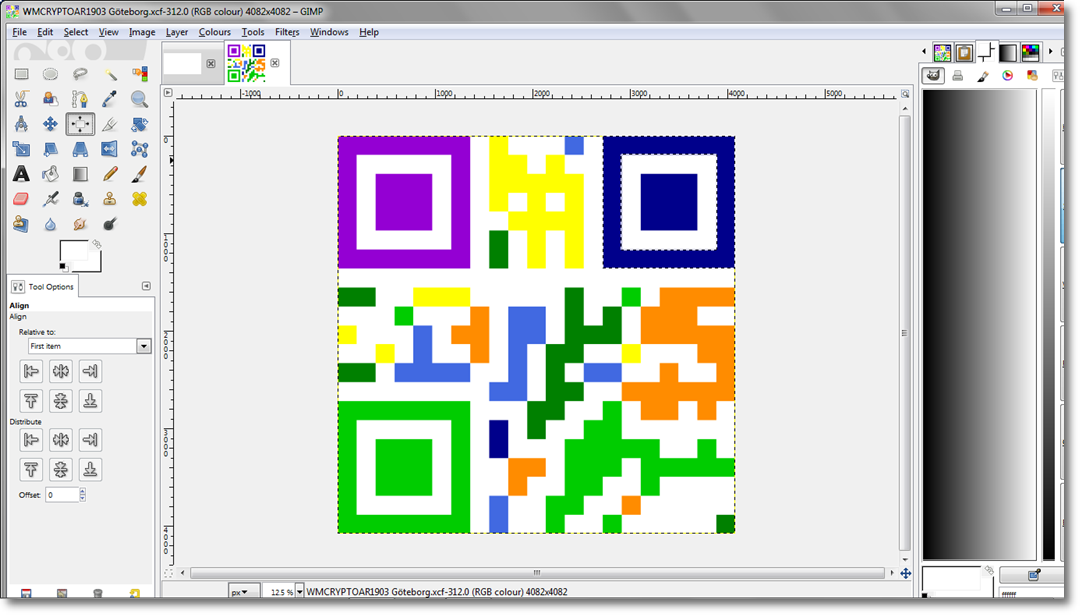The image size is (1080, 615).
Task: Select the Dodge/Burn tool
Action: (110, 224)
